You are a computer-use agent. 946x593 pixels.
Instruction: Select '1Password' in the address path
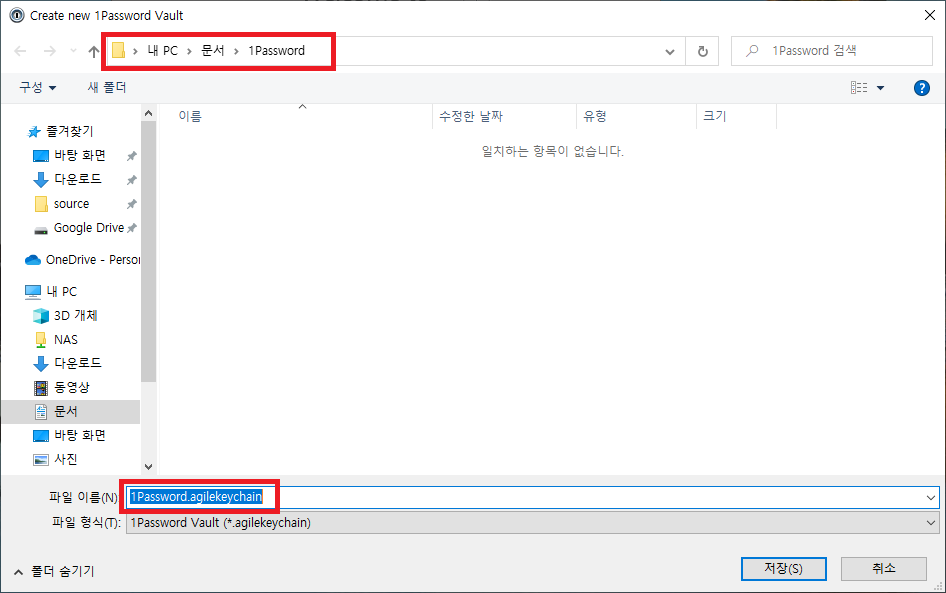pos(276,51)
